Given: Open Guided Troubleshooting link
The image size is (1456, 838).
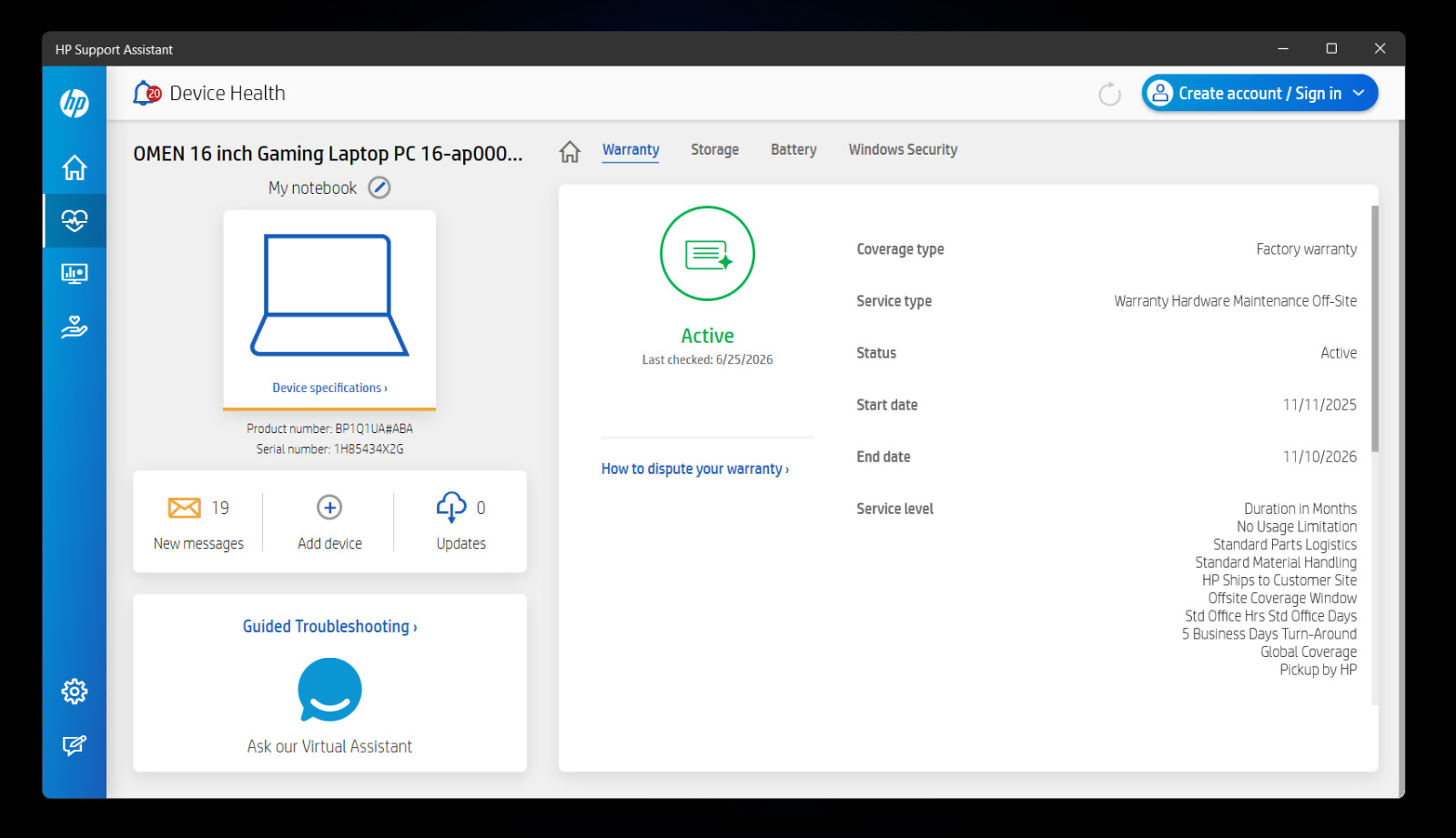Looking at the screenshot, I should 329,627.
